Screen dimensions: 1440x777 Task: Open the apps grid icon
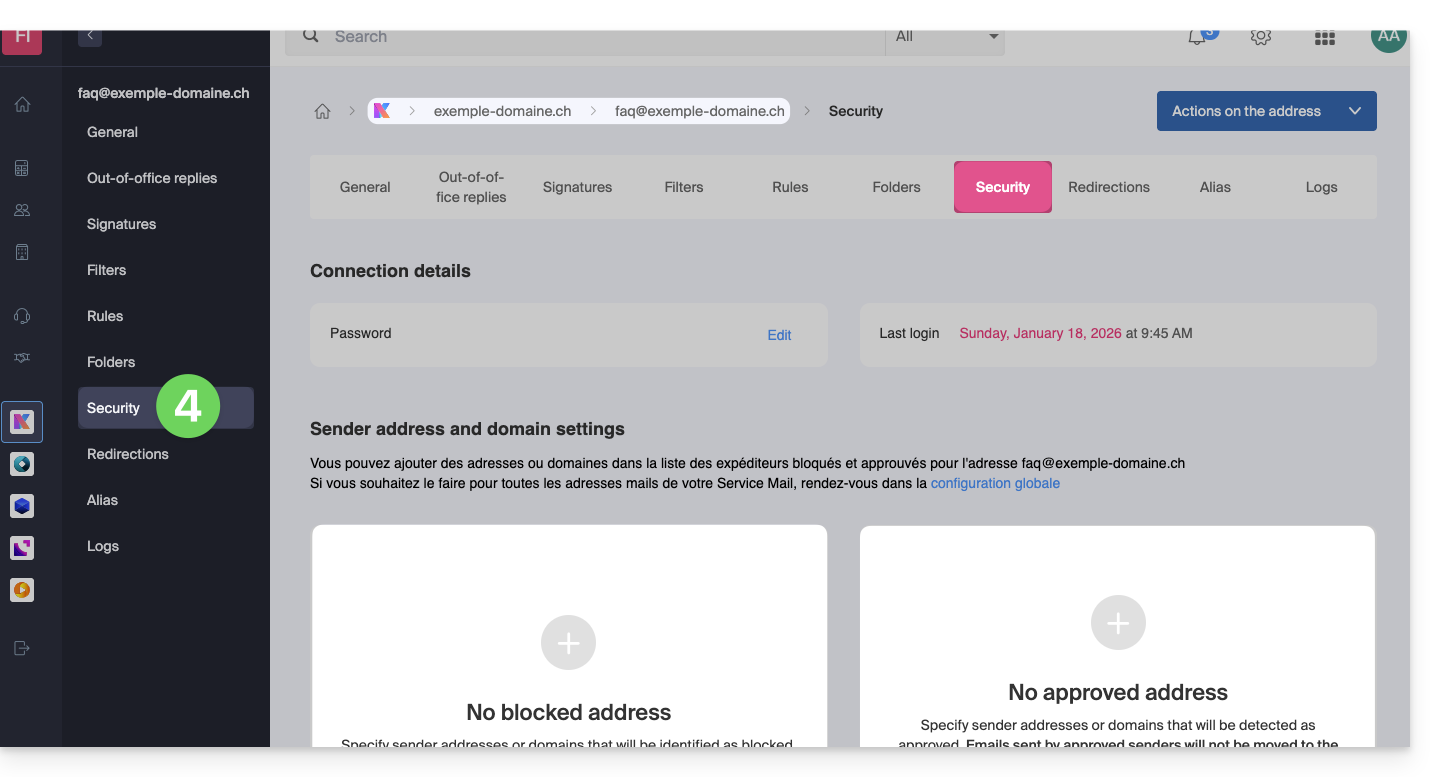click(x=1325, y=38)
